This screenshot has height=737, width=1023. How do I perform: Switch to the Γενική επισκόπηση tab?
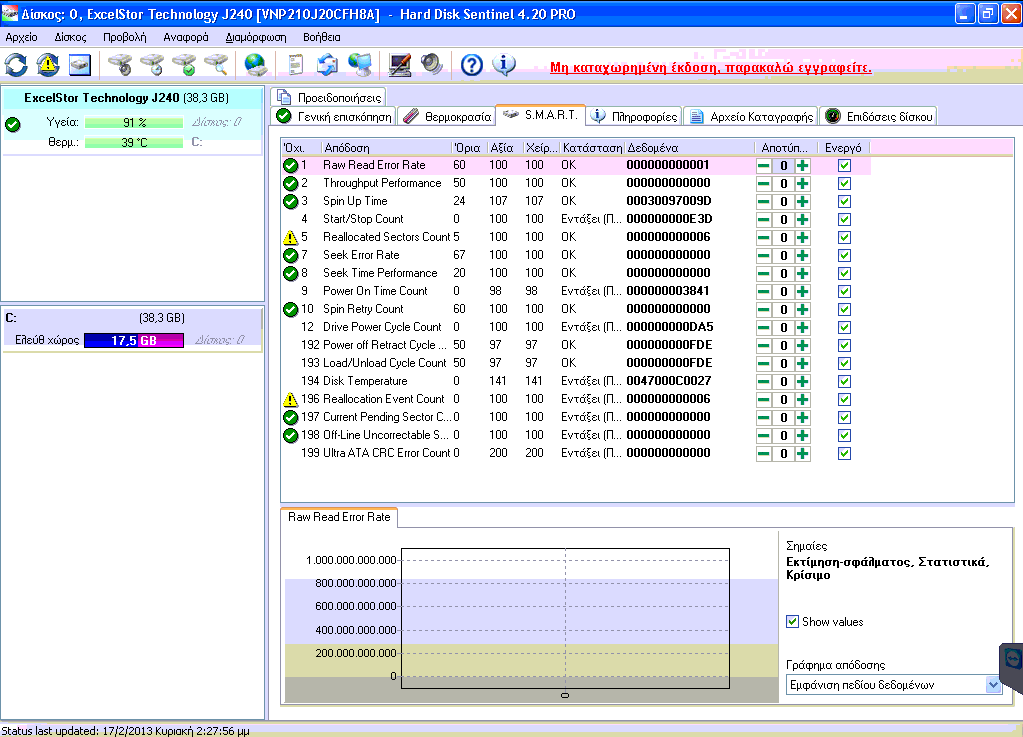334,117
